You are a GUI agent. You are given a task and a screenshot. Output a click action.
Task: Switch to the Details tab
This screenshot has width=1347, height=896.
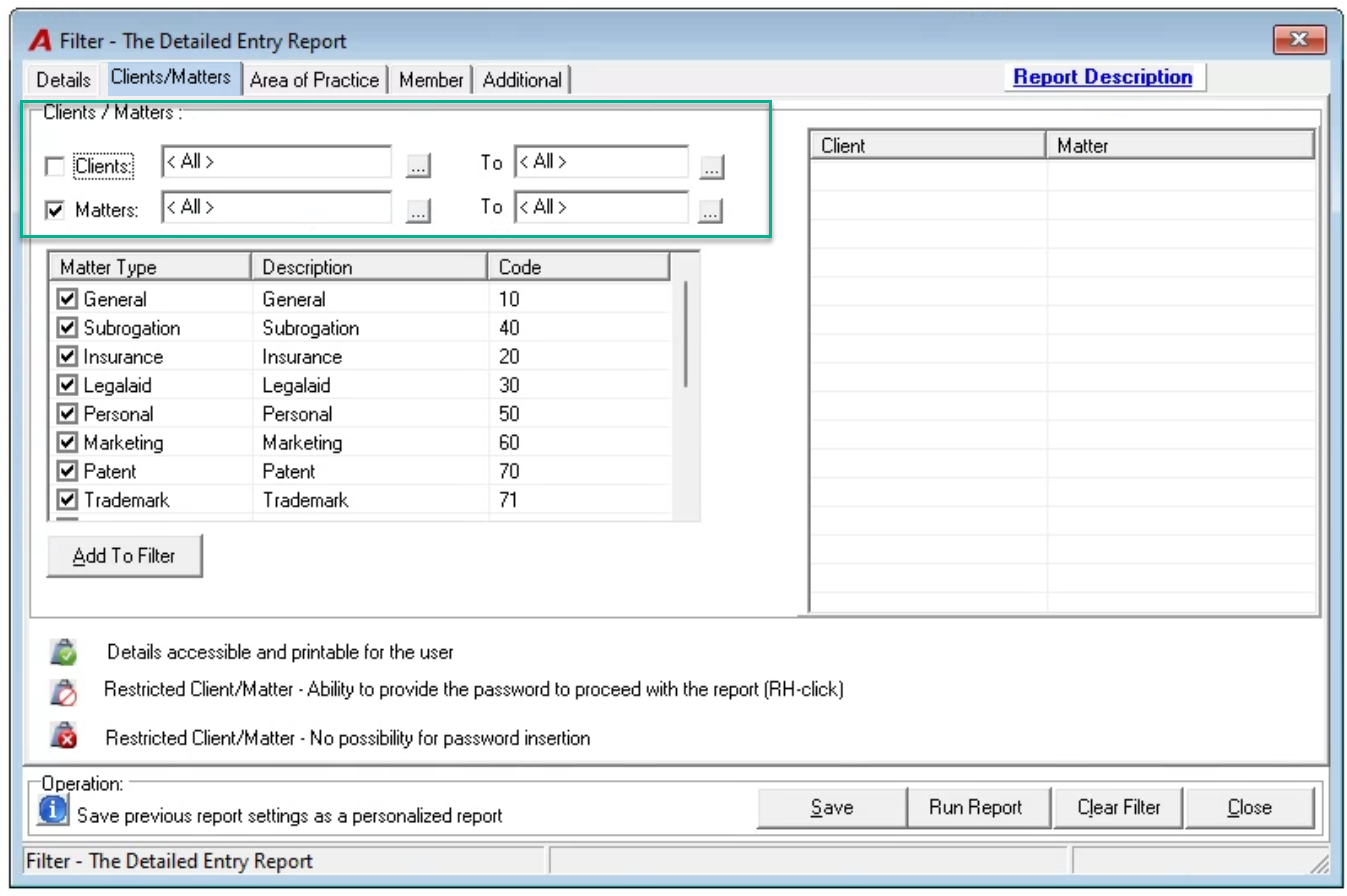coord(63,80)
